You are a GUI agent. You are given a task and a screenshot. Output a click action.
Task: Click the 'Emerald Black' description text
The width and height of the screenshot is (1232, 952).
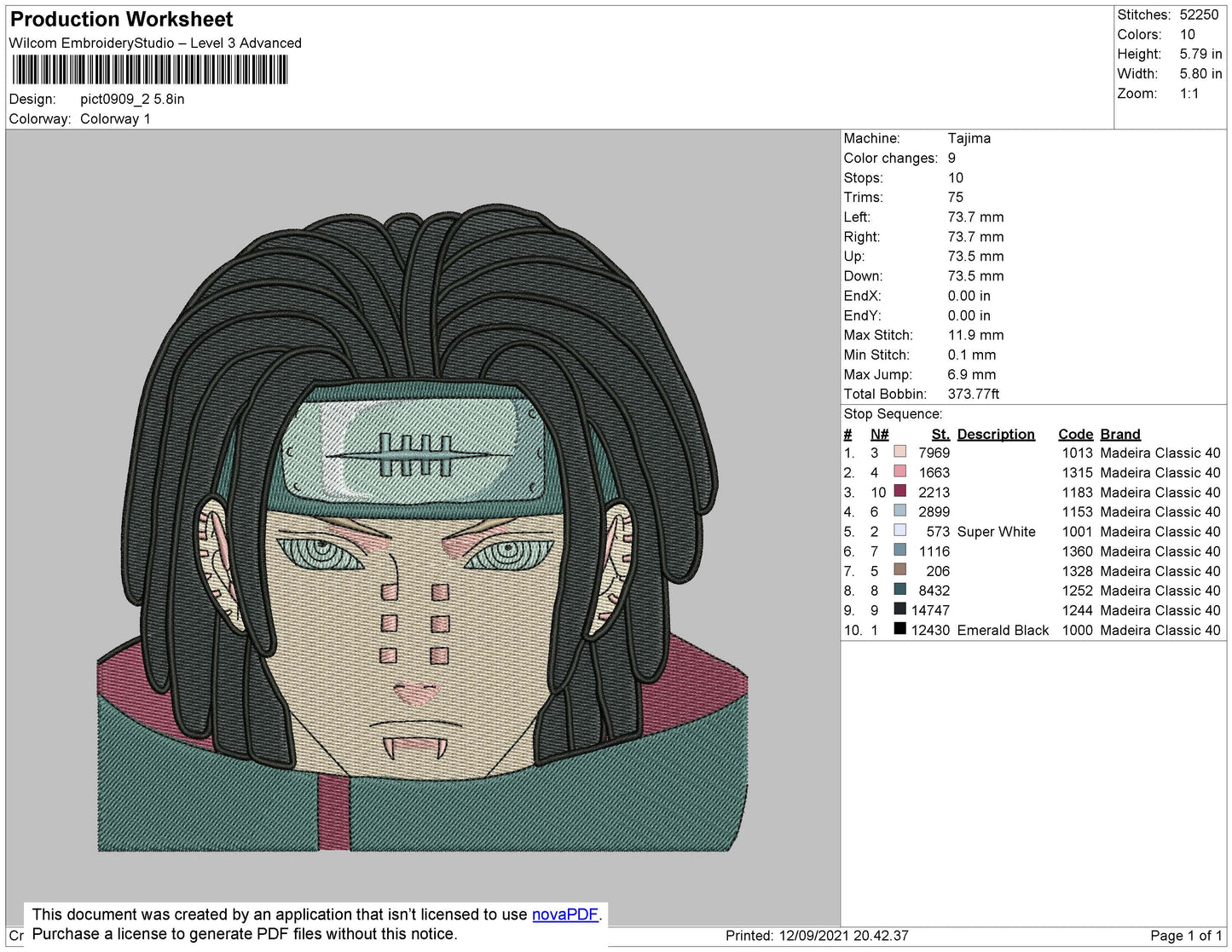coord(1003,630)
